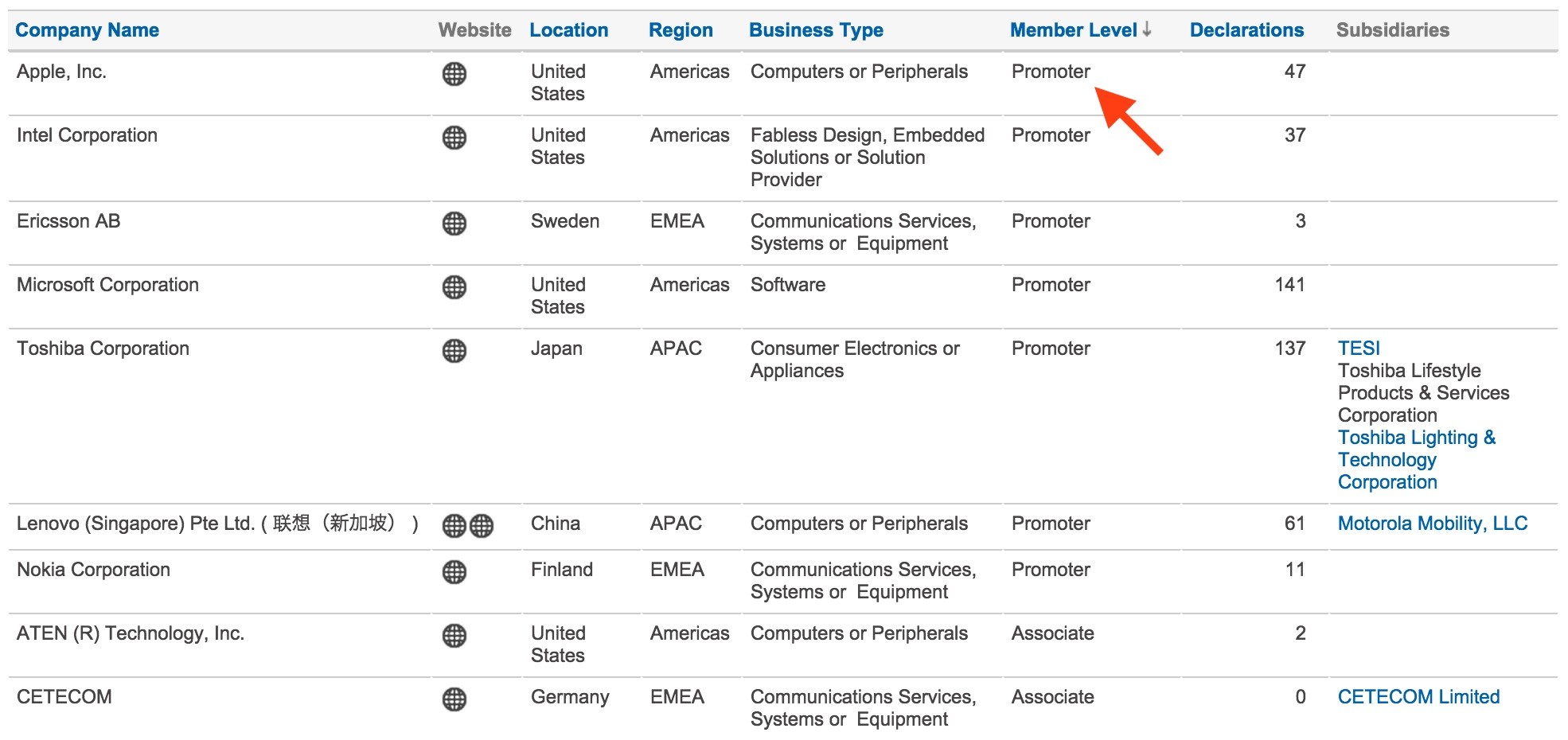
Task: Open Apple, Inc. website globe icon
Action: [454, 74]
